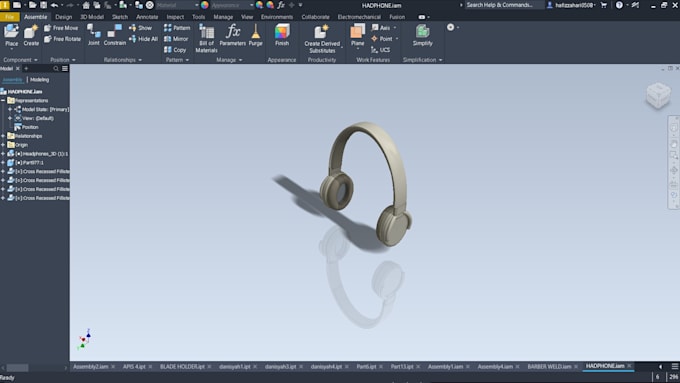Open the Design ribbon tab
The width and height of the screenshot is (680, 383).
64,17
